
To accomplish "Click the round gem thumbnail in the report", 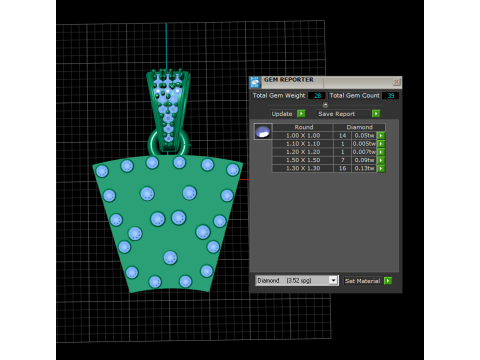I will coord(263,131).
